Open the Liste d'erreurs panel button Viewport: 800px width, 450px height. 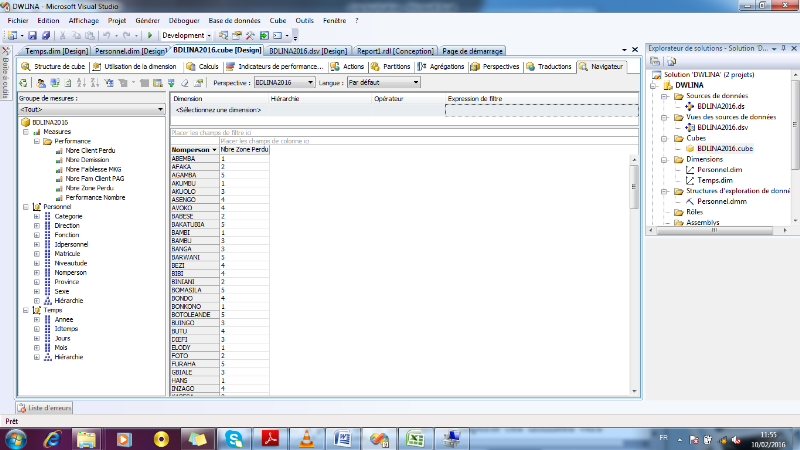tap(44, 408)
